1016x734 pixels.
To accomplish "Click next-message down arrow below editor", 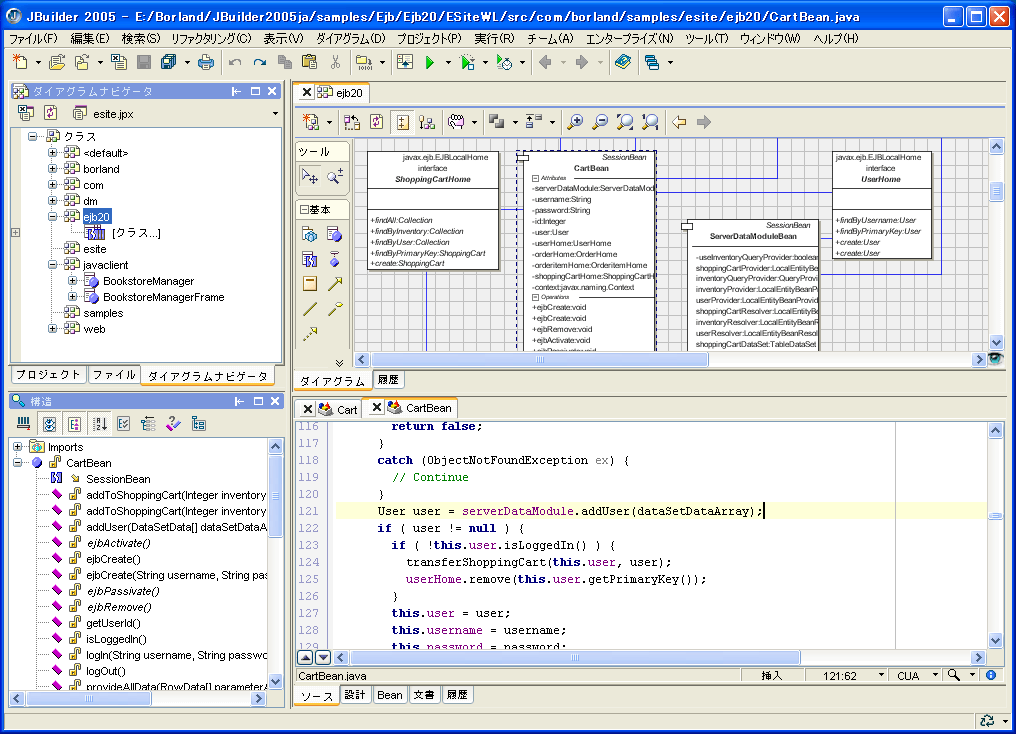I will [323, 658].
